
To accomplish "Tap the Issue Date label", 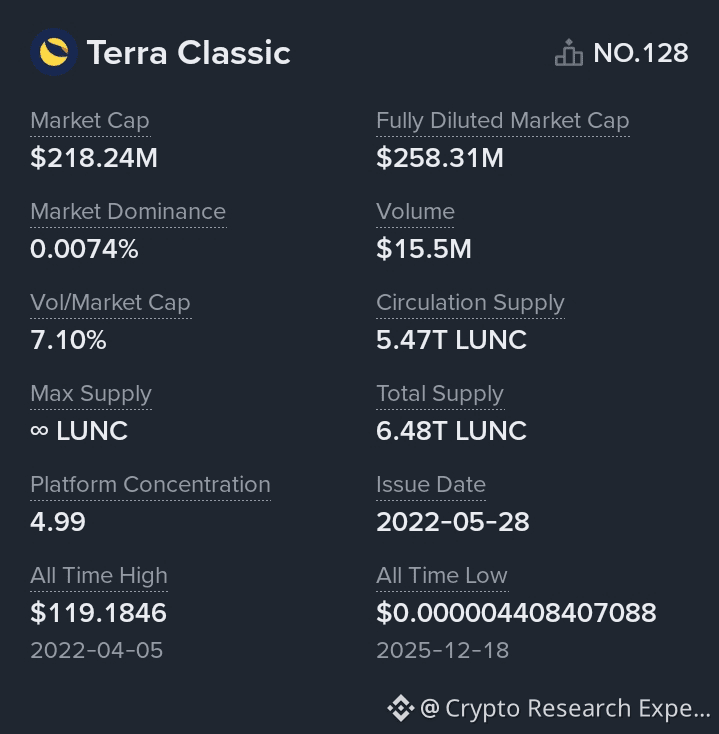I will [430, 485].
